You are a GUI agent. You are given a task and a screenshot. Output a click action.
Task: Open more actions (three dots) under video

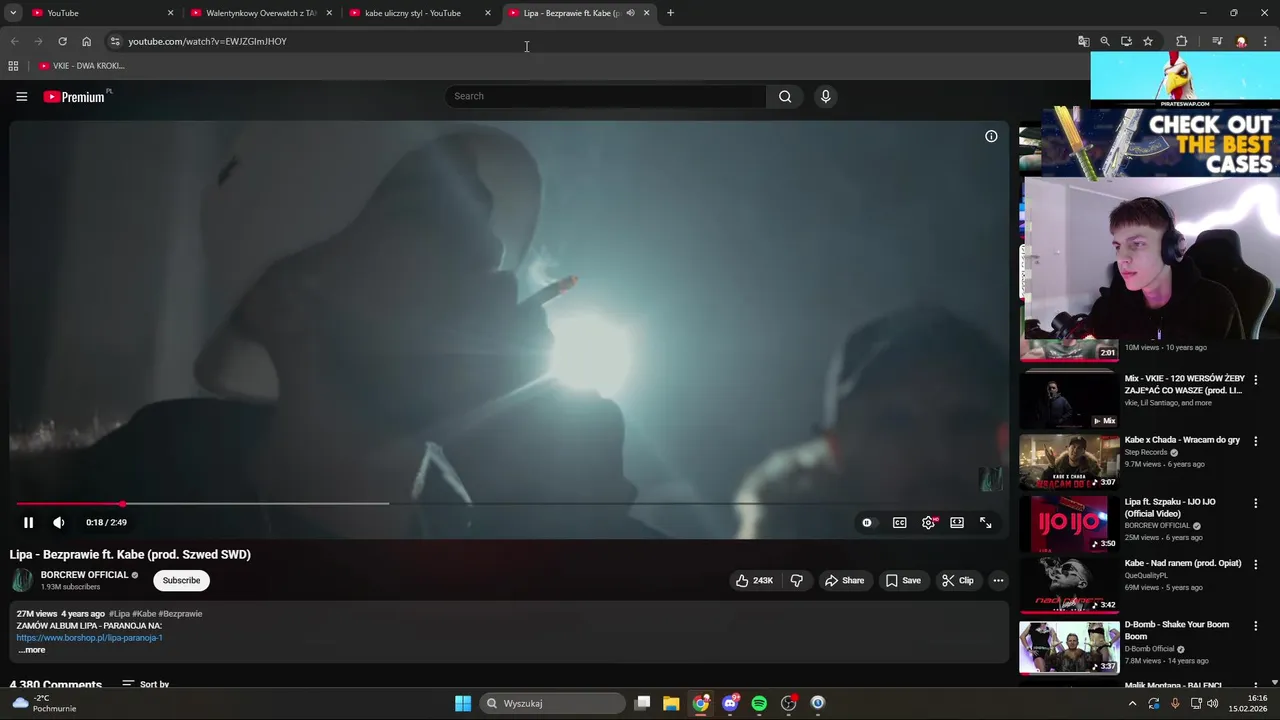[998, 580]
